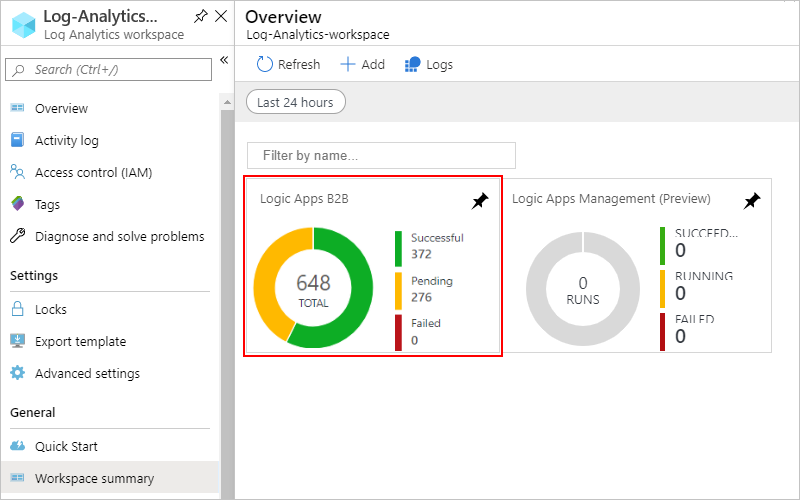Image resolution: width=800 pixels, height=500 pixels.
Task: Click the yellow RUNNING swatch in Management tile
Action: pyautogui.click(x=662, y=289)
